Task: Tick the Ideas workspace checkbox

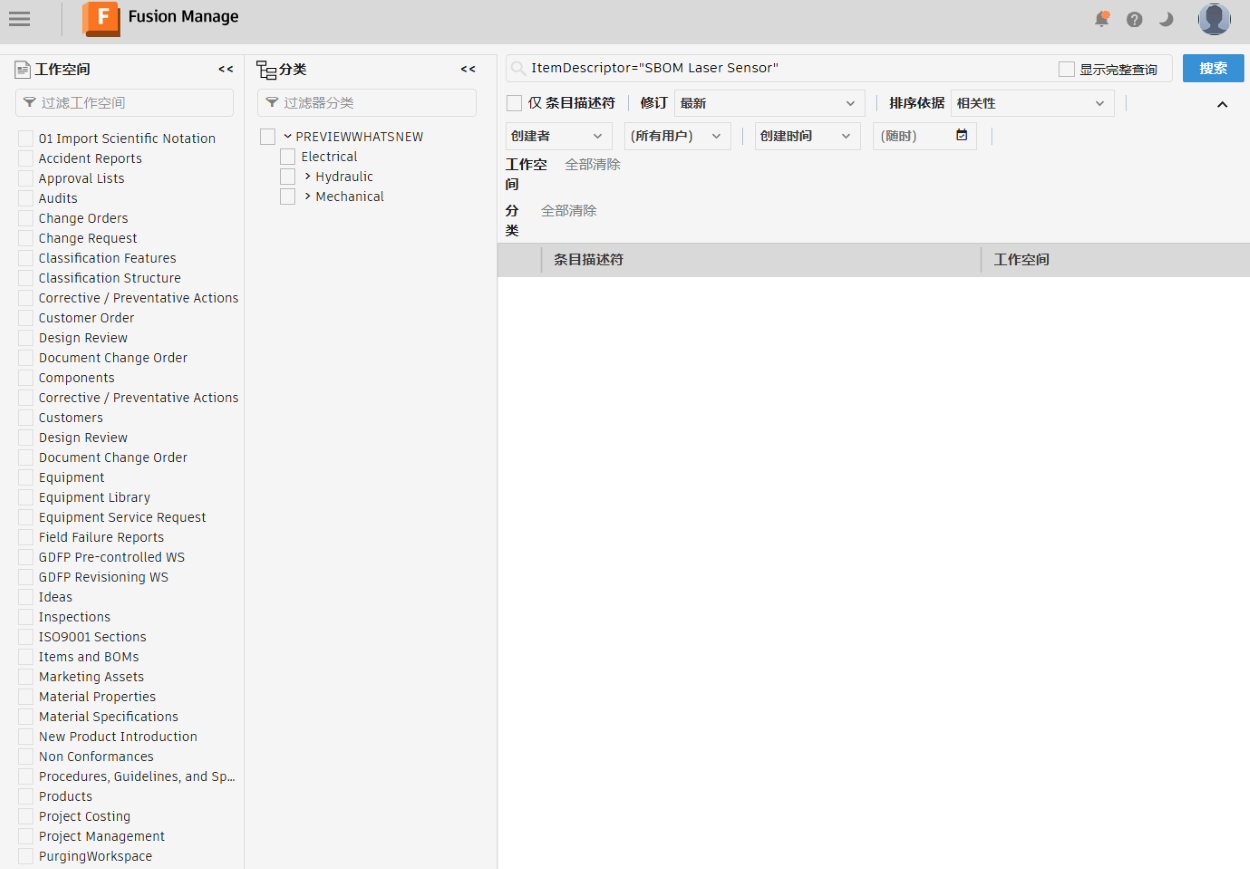Action: click(26, 597)
